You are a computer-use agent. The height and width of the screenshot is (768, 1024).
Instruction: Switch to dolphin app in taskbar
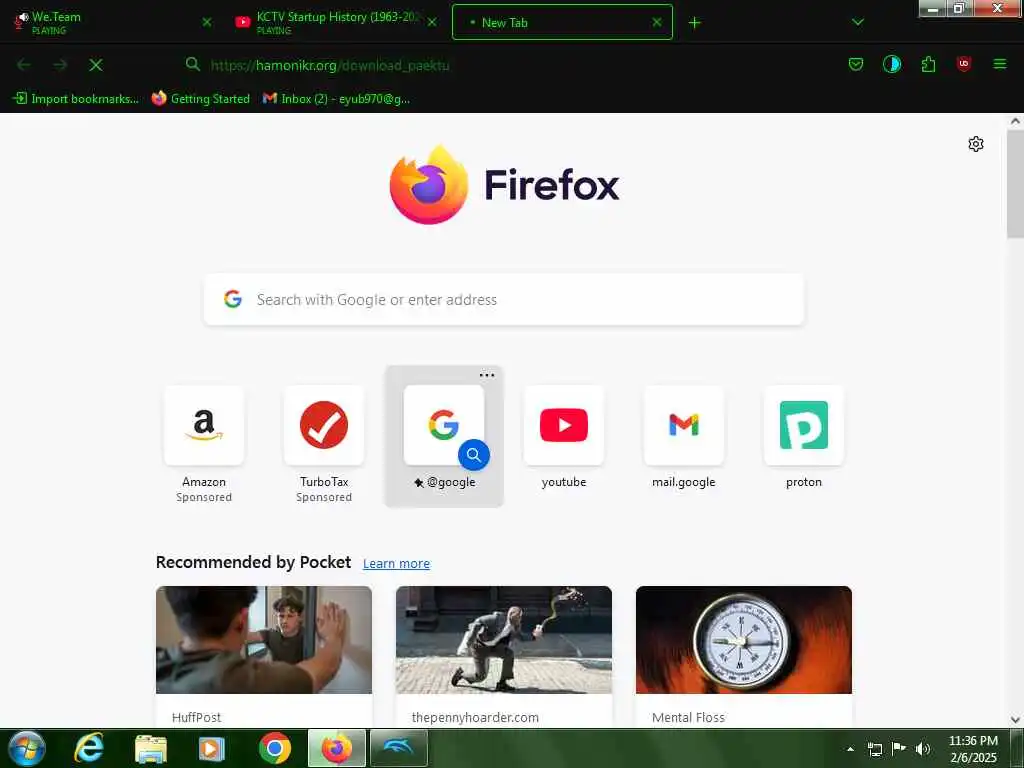399,748
